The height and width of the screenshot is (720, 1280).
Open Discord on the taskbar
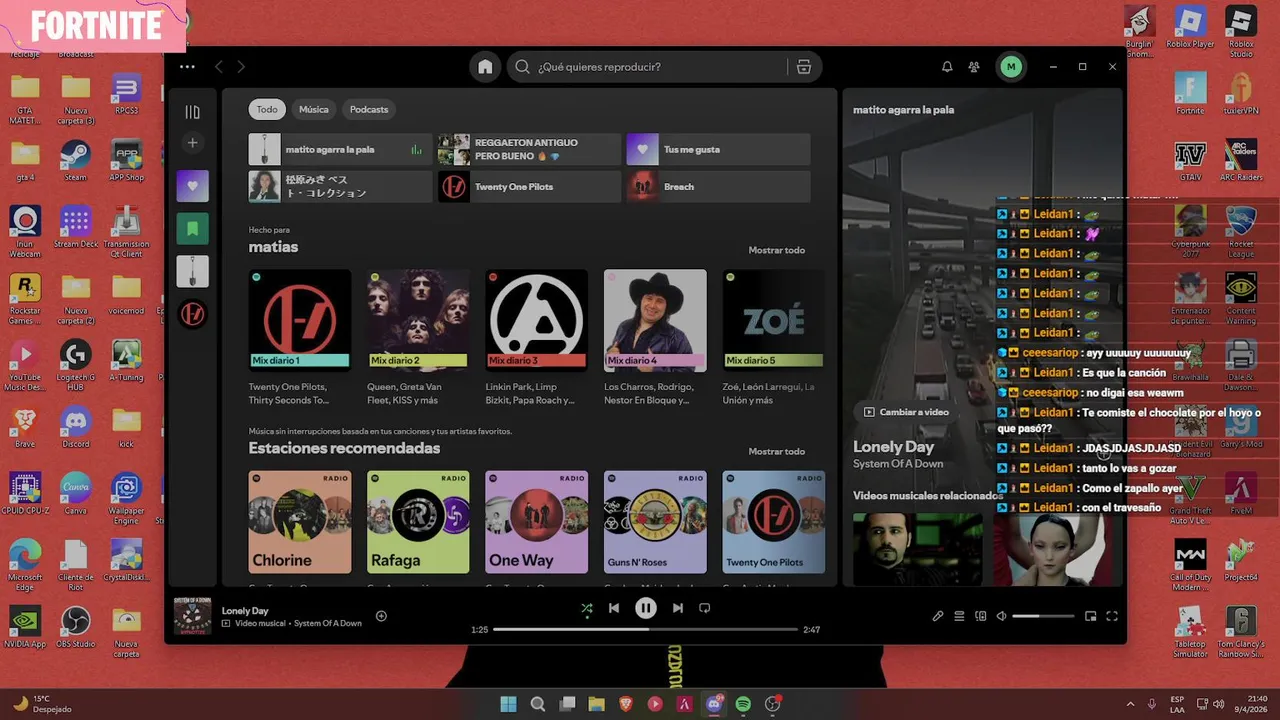click(714, 704)
